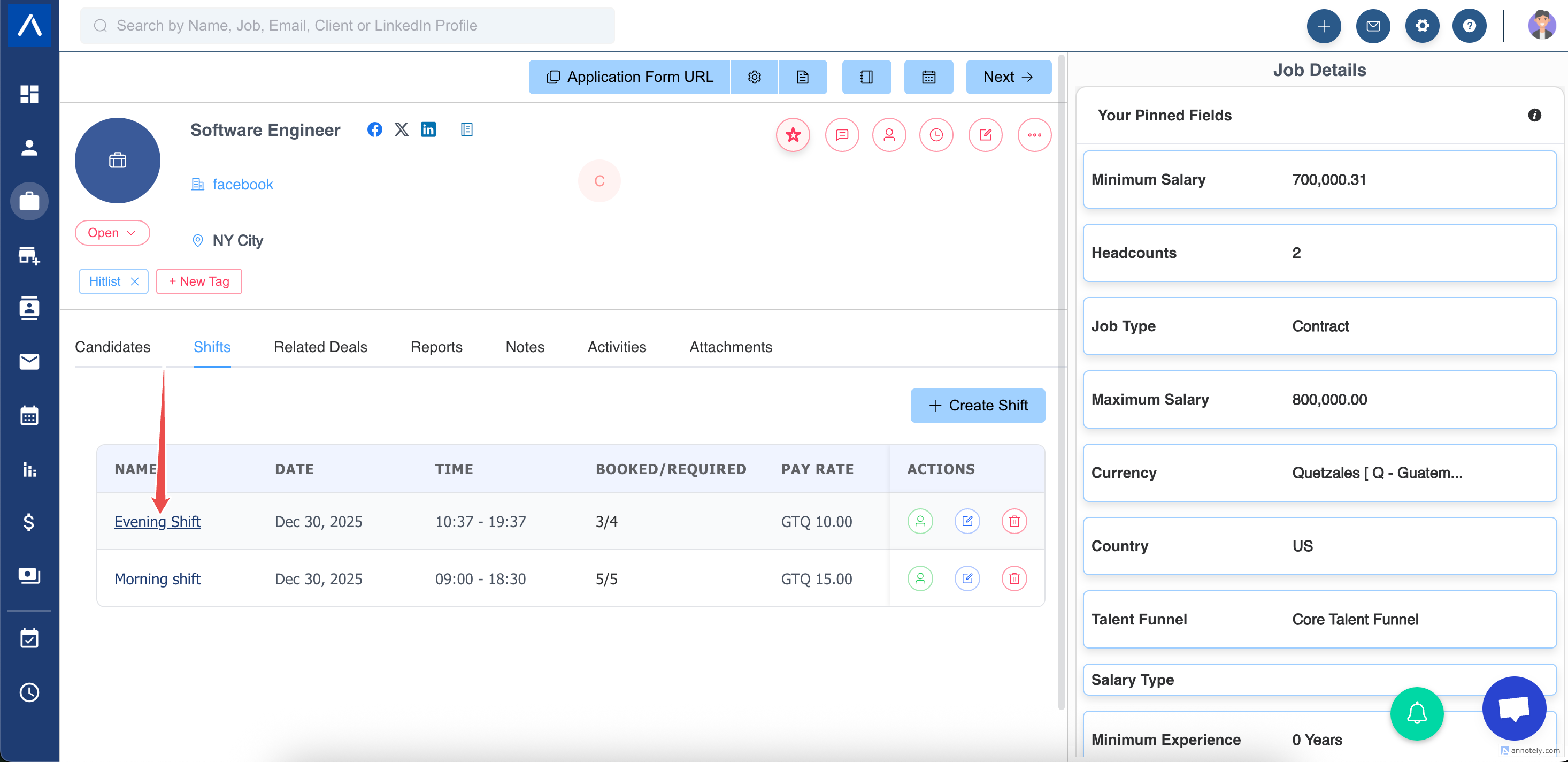Open the three-dots more options menu
Viewport: 1568px width, 762px height.
[x=1034, y=135]
